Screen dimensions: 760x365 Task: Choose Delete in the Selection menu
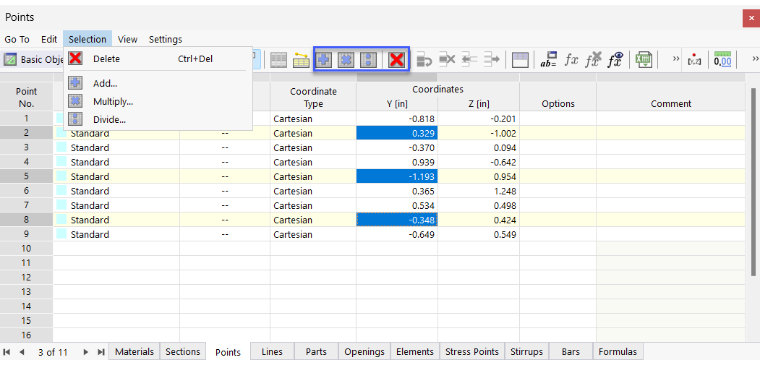(x=158, y=59)
